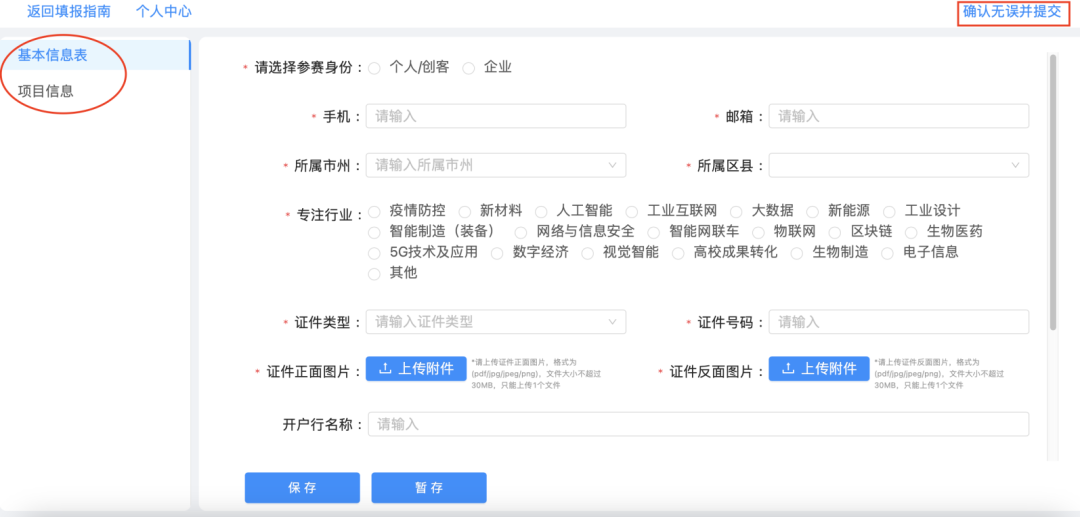Click the 暂存 button
The width and height of the screenshot is (1080, 517).
point(429,488)
